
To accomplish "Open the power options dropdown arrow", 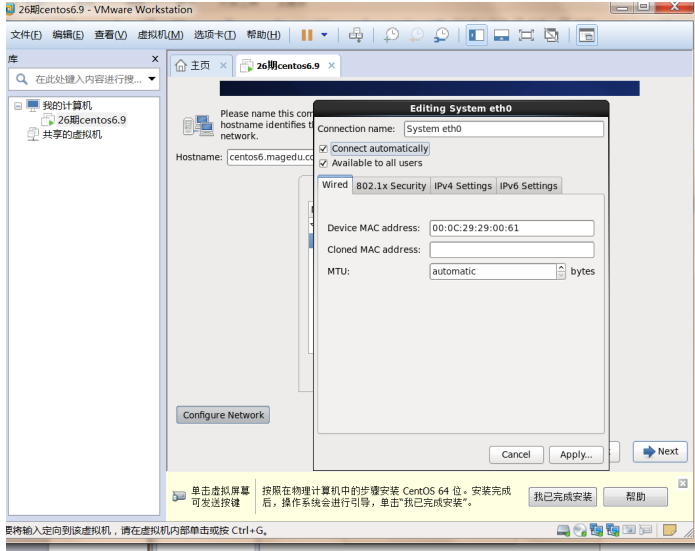I will tap(324, 35).
